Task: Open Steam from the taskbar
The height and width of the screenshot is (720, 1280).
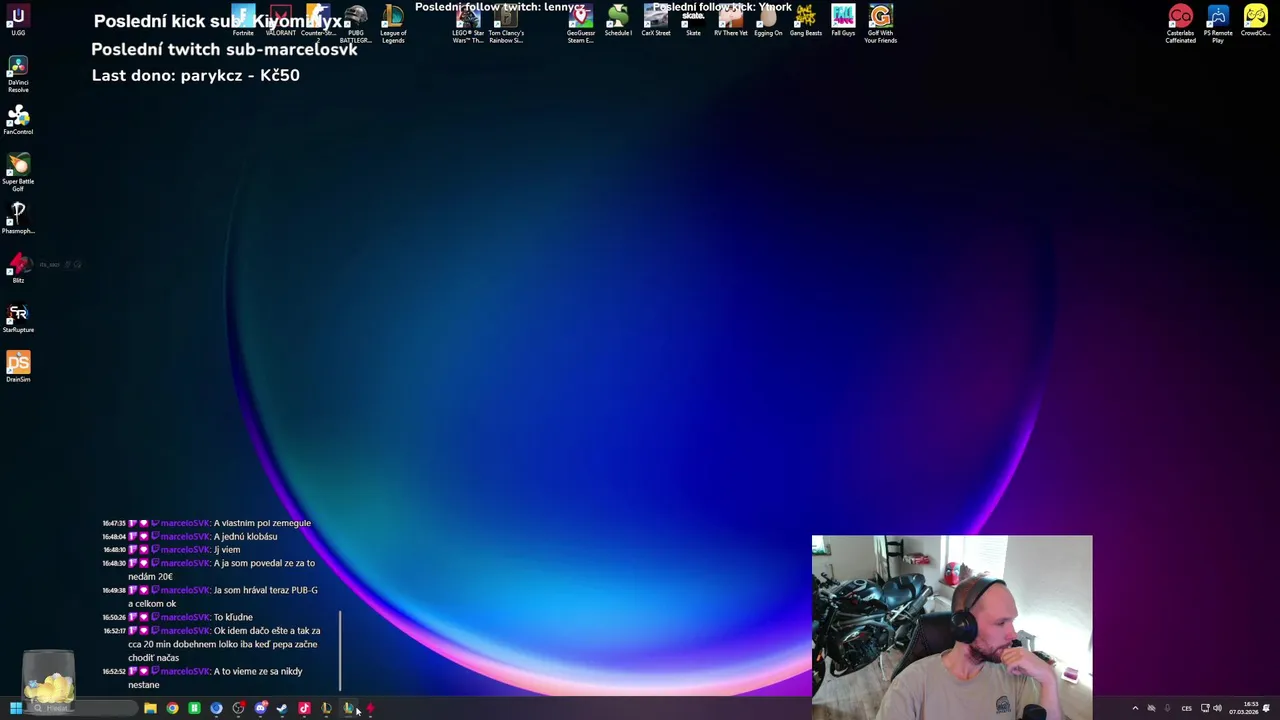Action: coord(282,708)
